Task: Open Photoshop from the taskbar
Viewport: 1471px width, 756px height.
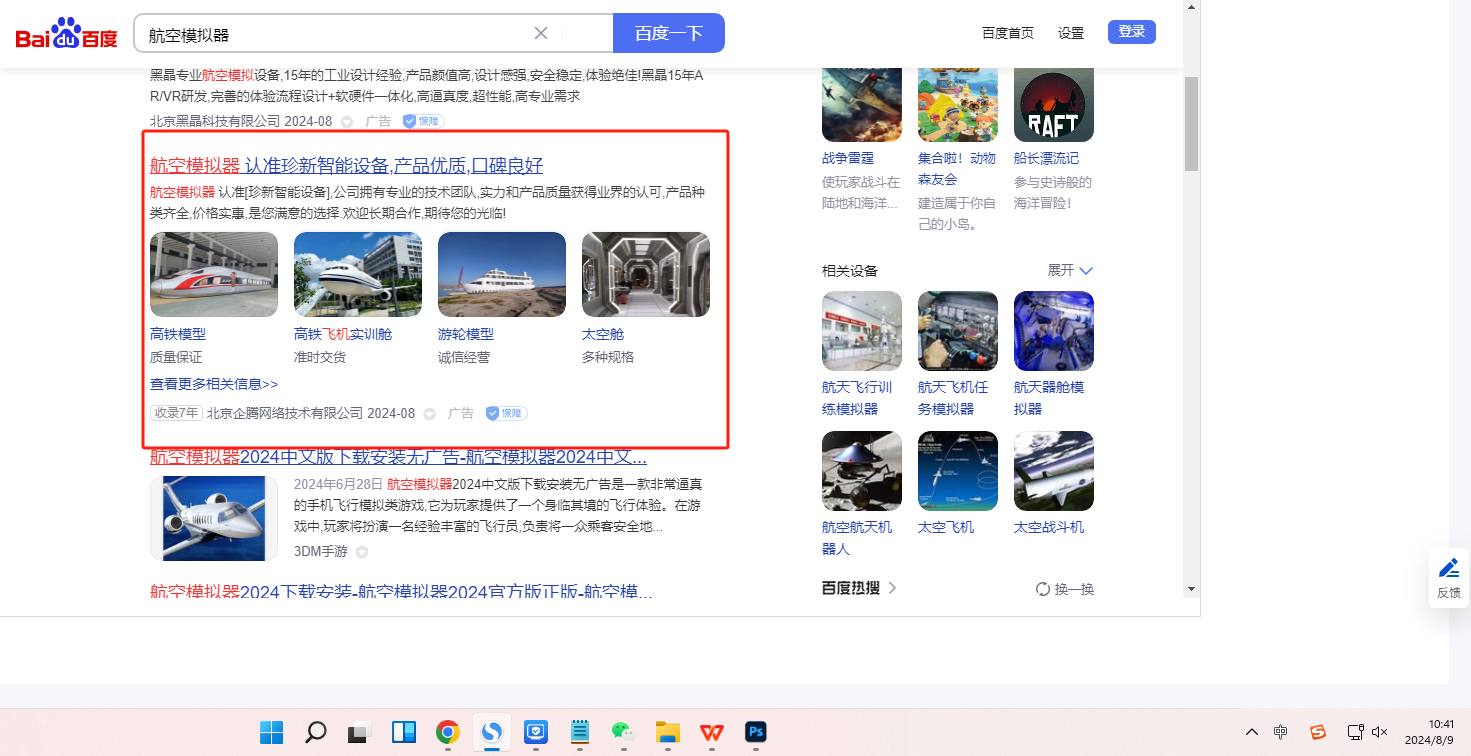Action: point(756,732)
